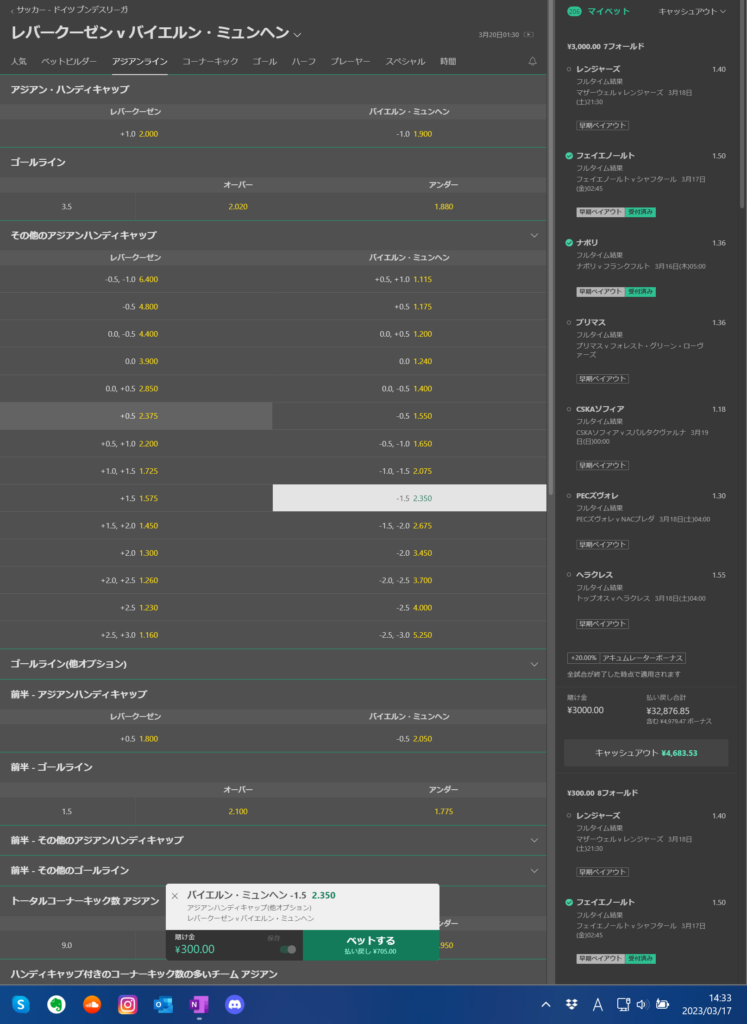
Task: Open the レバークーゼン v バイエルン・ミュンヘン match dropdown
Action: click(298, 35)
